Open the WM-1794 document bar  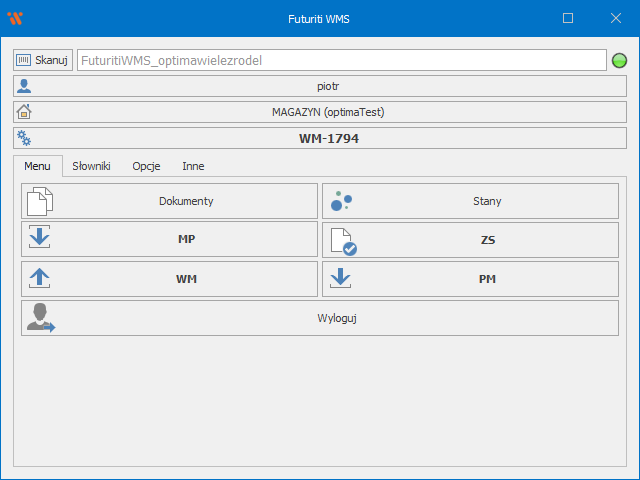[328, 139]
